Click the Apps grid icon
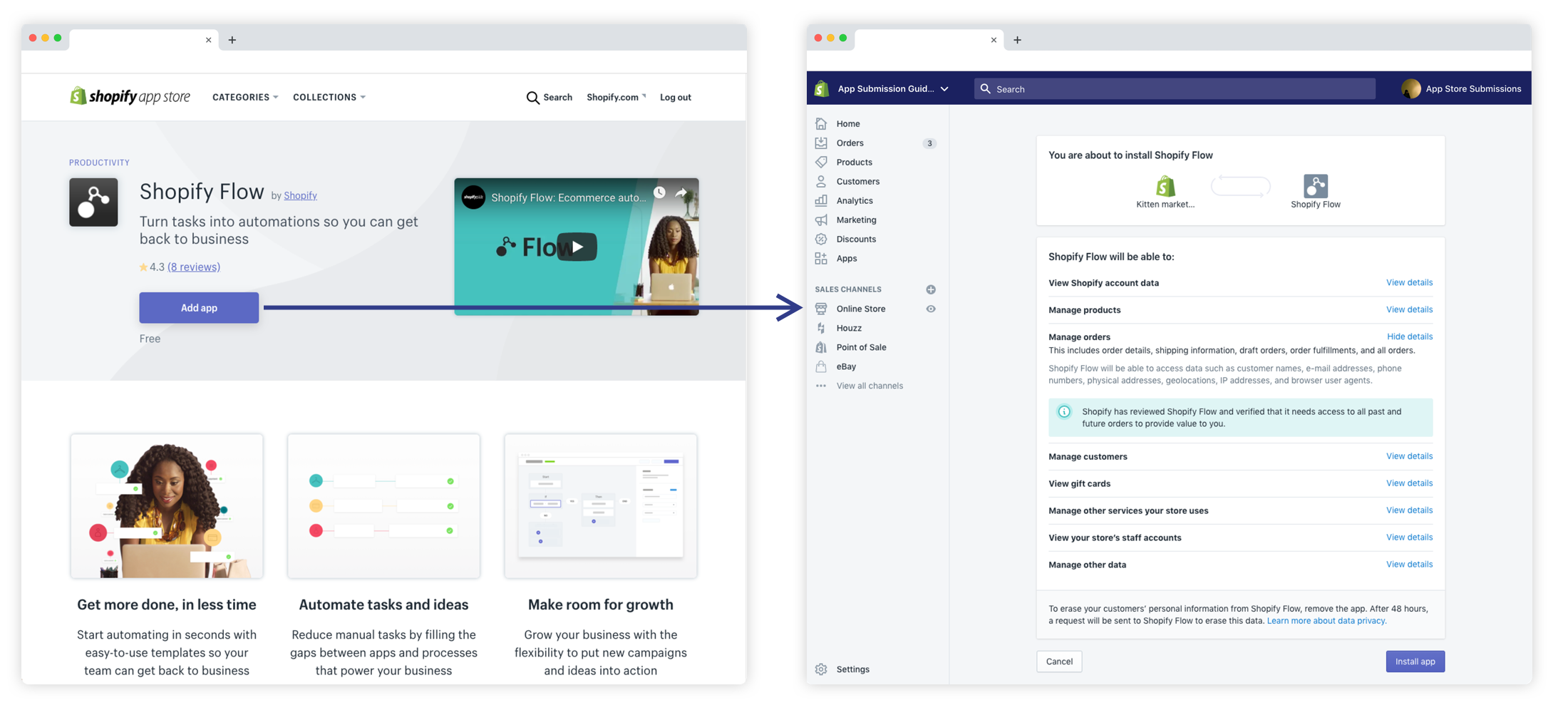 [x=821, y=258]
